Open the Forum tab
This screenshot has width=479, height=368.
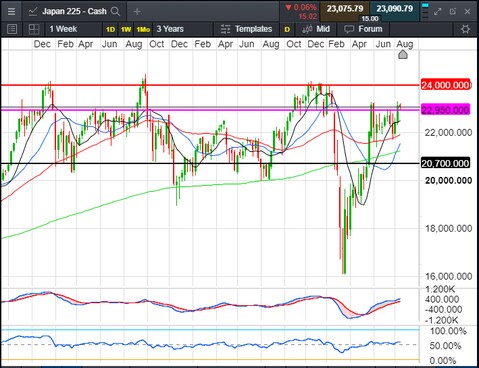(x=363, y=29)
